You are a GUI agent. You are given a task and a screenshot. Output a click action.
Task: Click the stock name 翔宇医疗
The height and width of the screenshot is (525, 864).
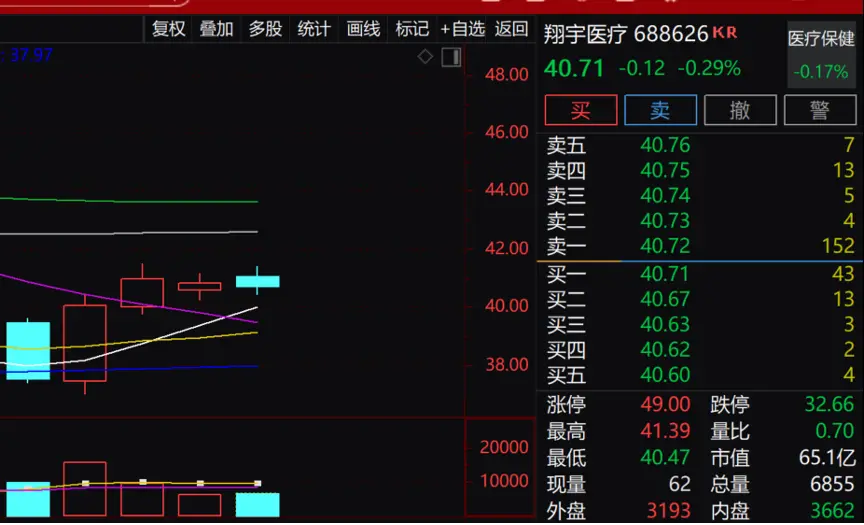(585, 35)
